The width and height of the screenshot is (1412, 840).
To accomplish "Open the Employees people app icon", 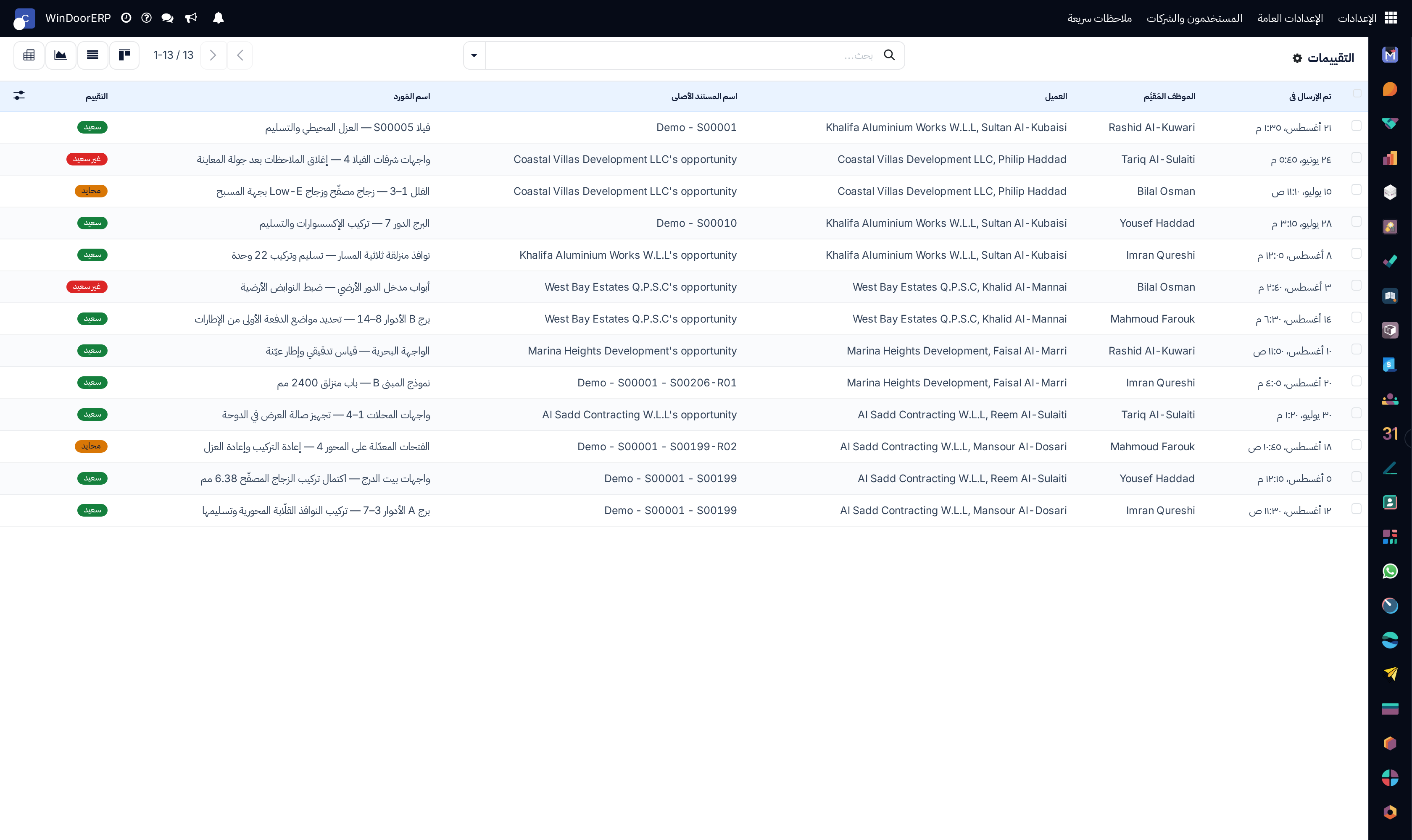I will coord(1390,399).
